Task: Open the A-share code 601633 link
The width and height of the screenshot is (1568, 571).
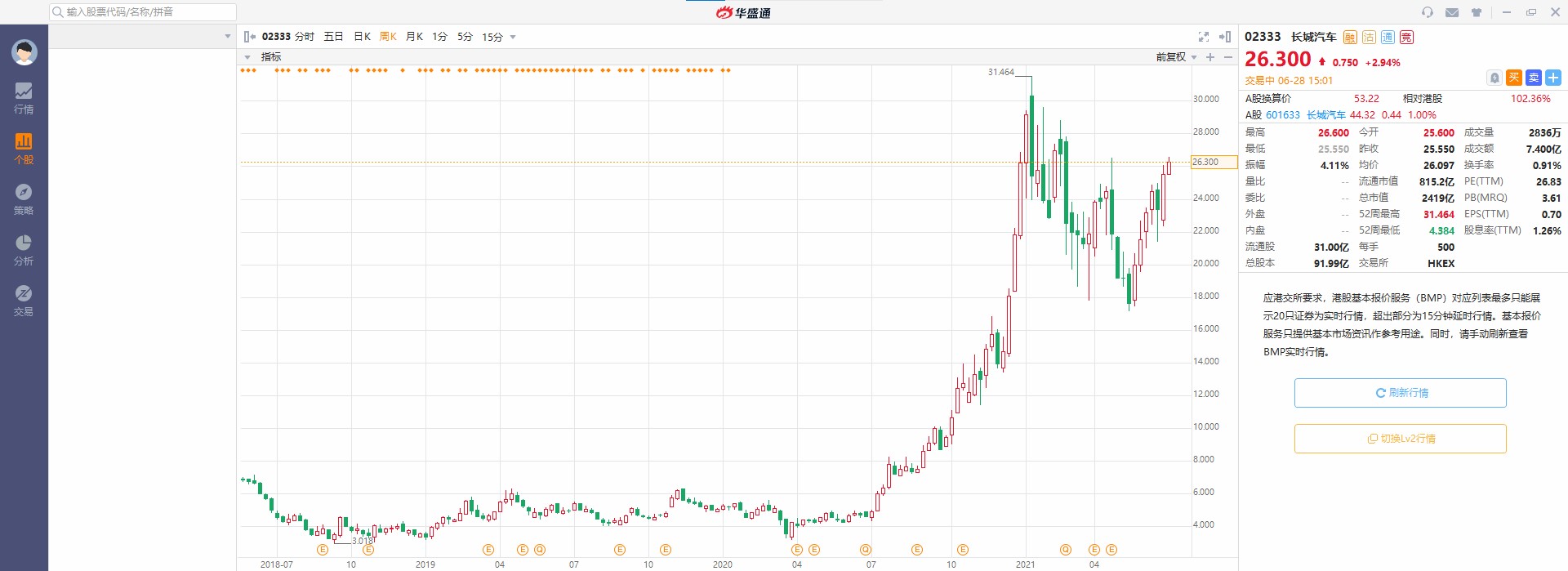Action: pyautogui.click(x=1283, y=115)
